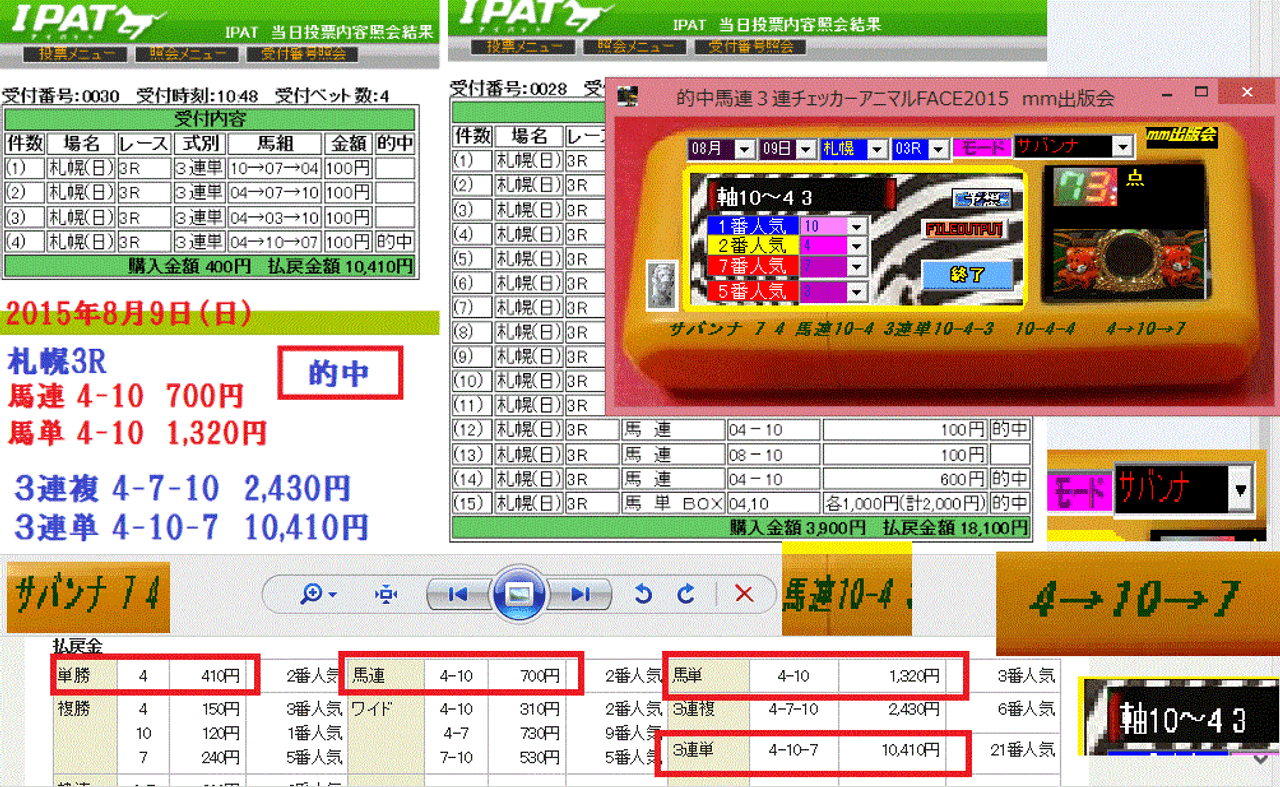This screenshot has width=1280, height=787.
Task: Expand the 2番人気 dropdown showing 4
Action: tap(856, 247)
